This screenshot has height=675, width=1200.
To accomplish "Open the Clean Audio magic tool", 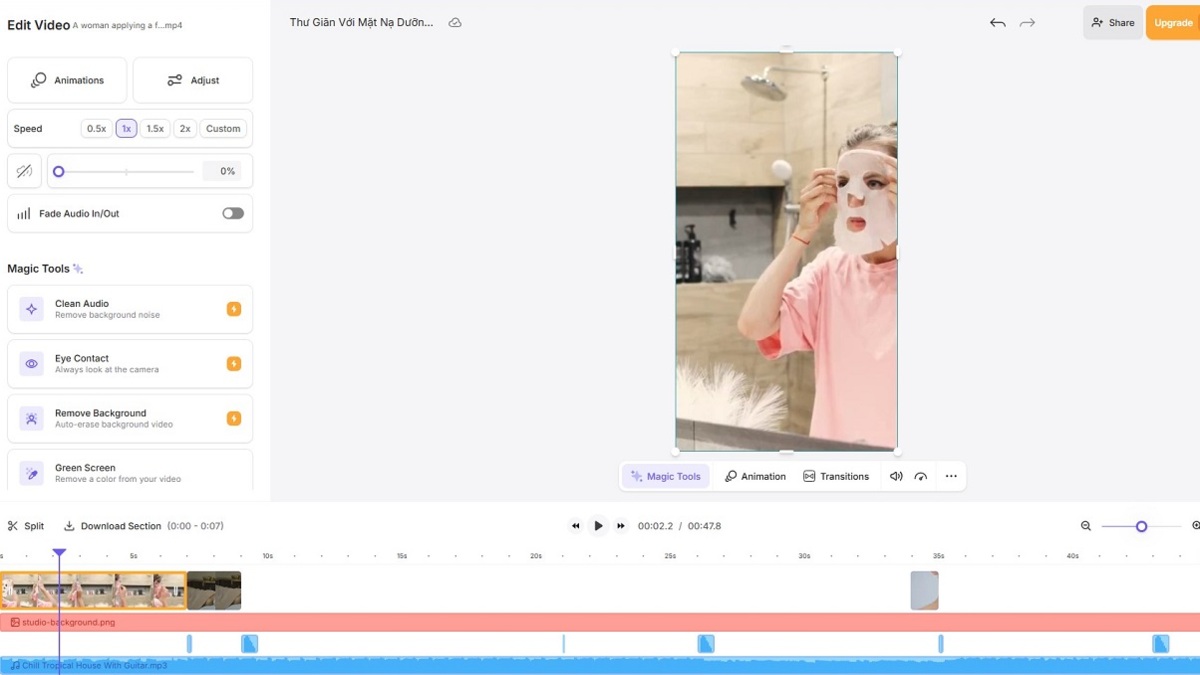I will [129, 309].
